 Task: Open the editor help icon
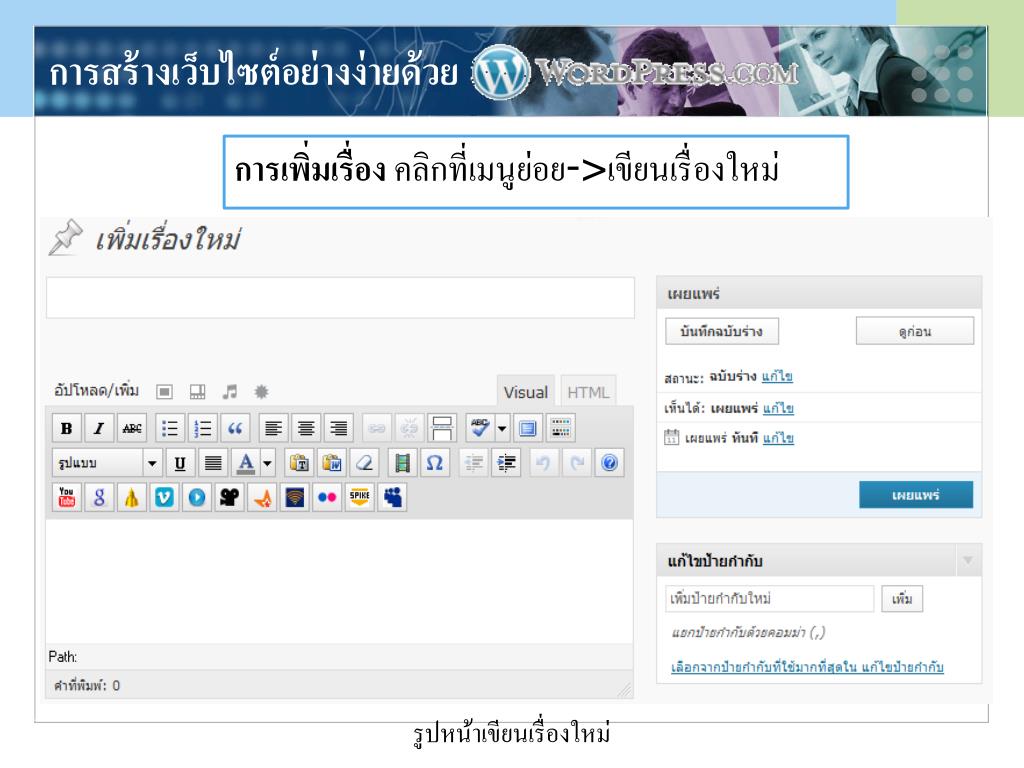coord(609,463)
